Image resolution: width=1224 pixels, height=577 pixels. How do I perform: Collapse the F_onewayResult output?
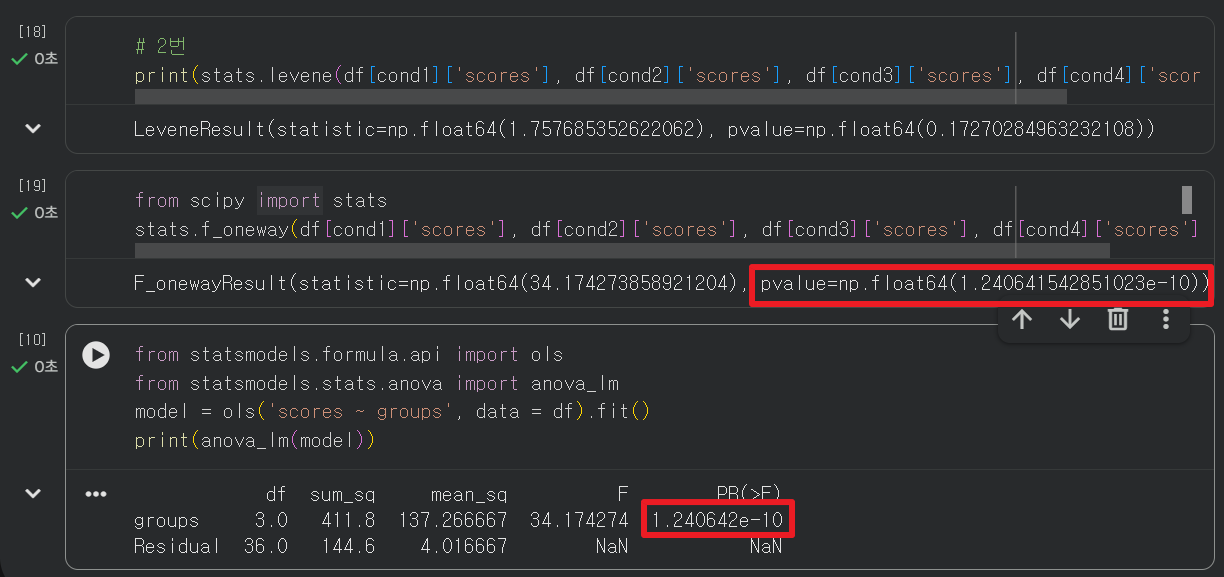click(x=33, y=283)
